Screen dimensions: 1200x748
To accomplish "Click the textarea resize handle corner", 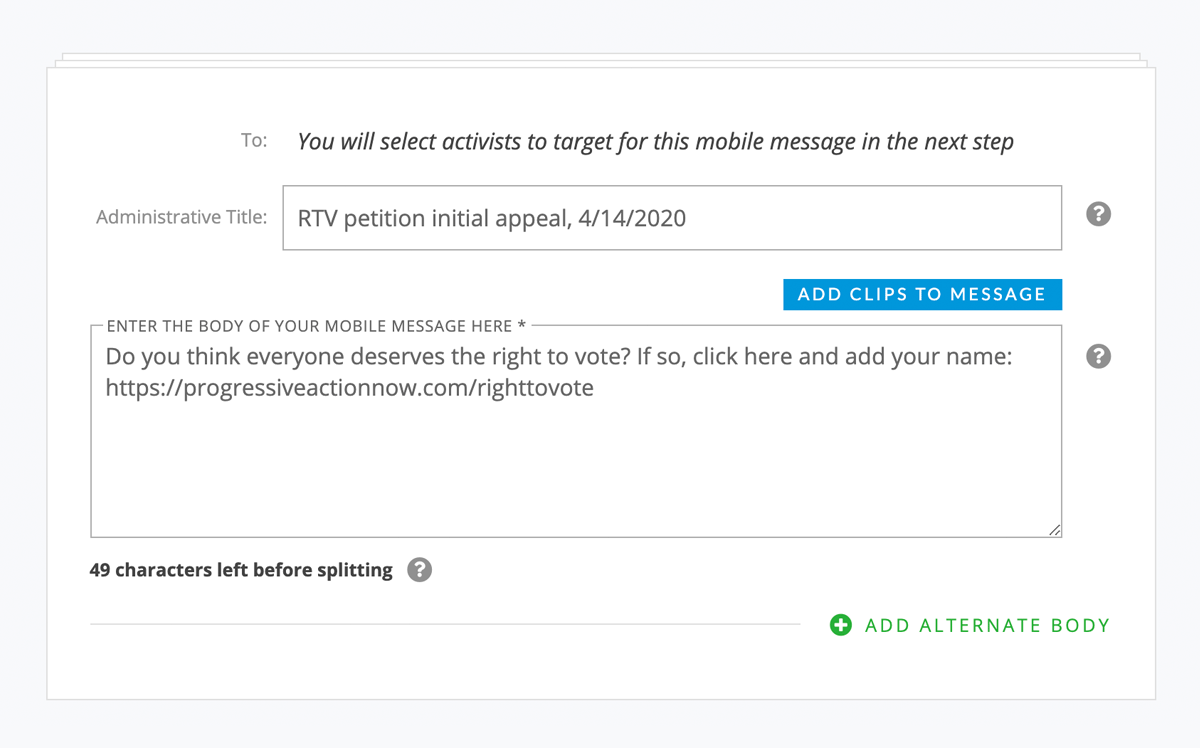I will point(1055,530).
